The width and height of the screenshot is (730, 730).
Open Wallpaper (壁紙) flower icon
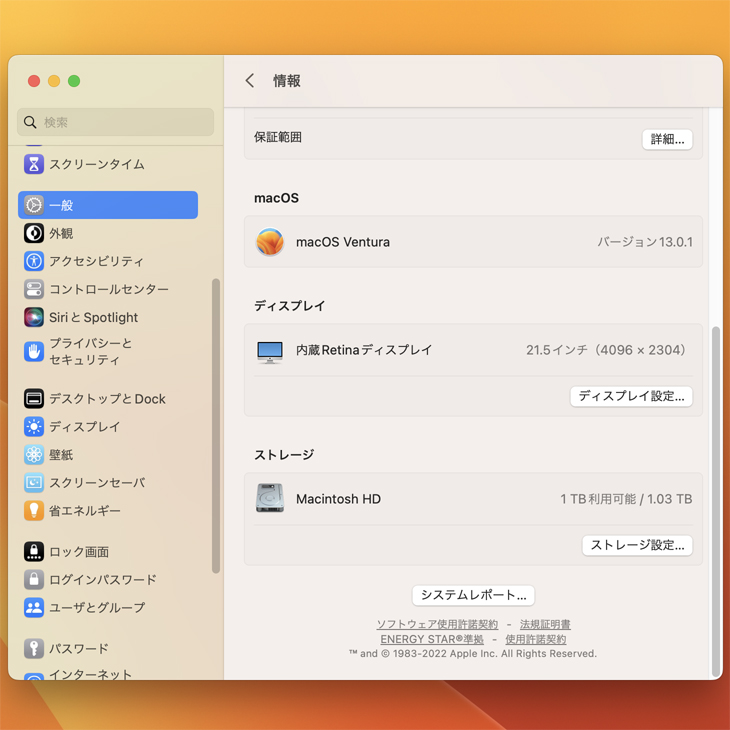[34, 454]
